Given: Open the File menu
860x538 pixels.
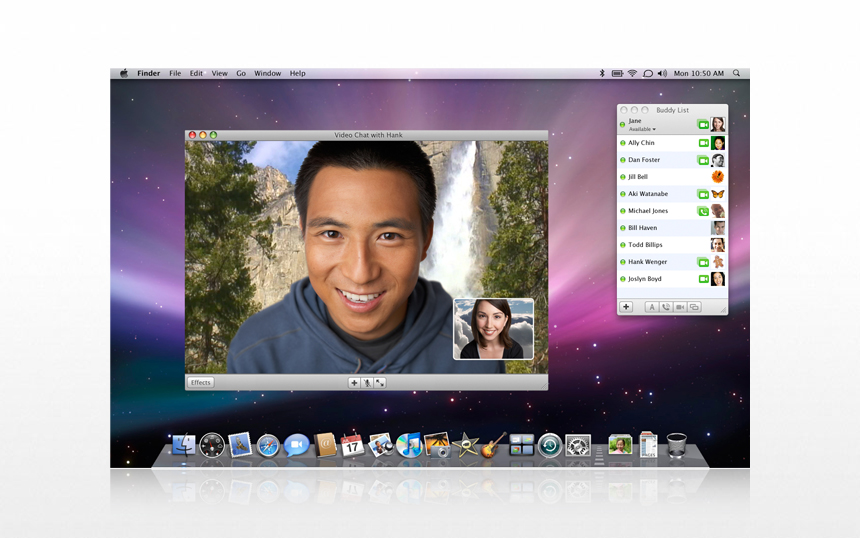Looking at the screenshot, I should pos(175,73).
